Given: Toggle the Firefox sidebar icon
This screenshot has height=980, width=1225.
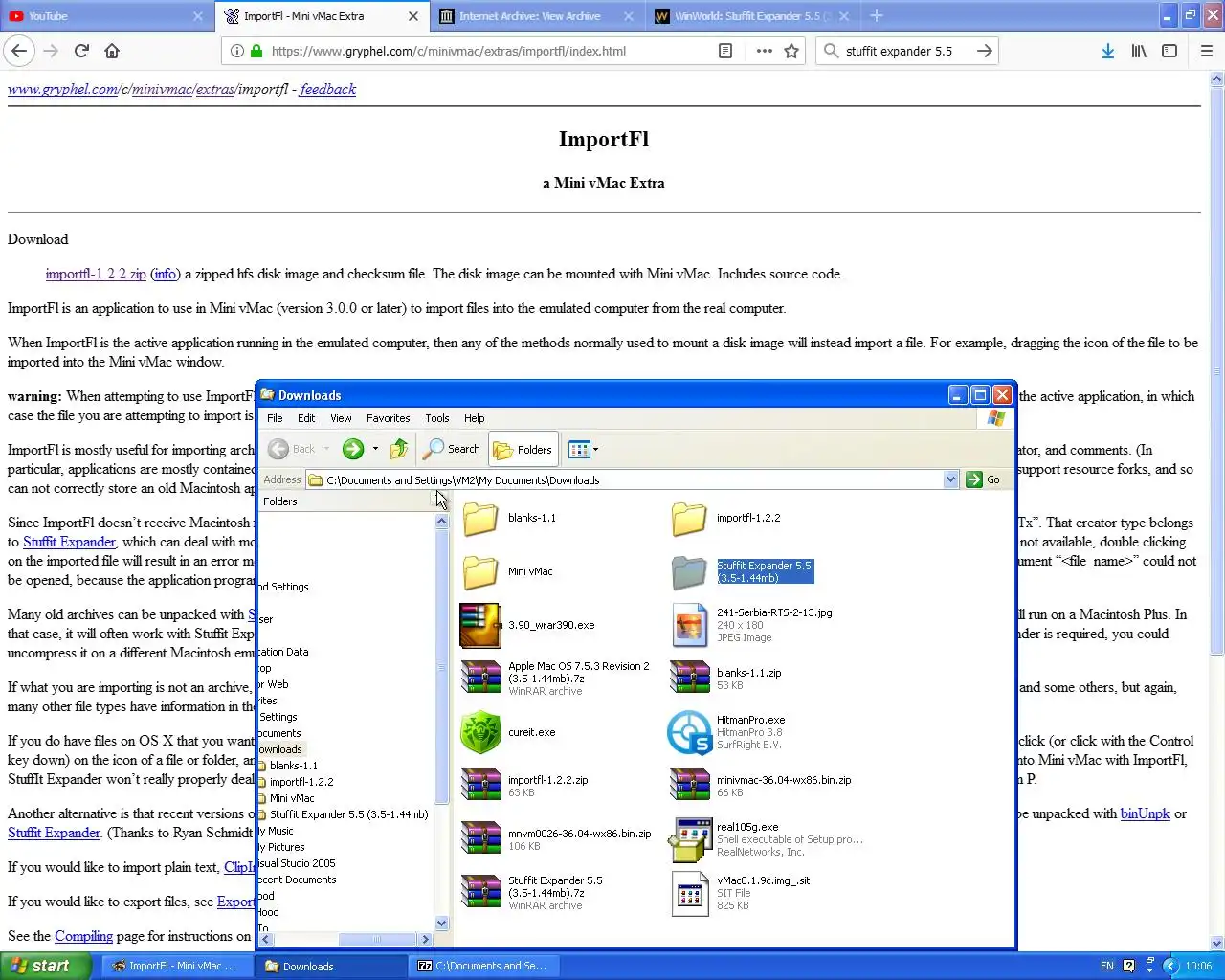Looking at the screenshot, I should pyautogui.click(x=1169, y=51).
